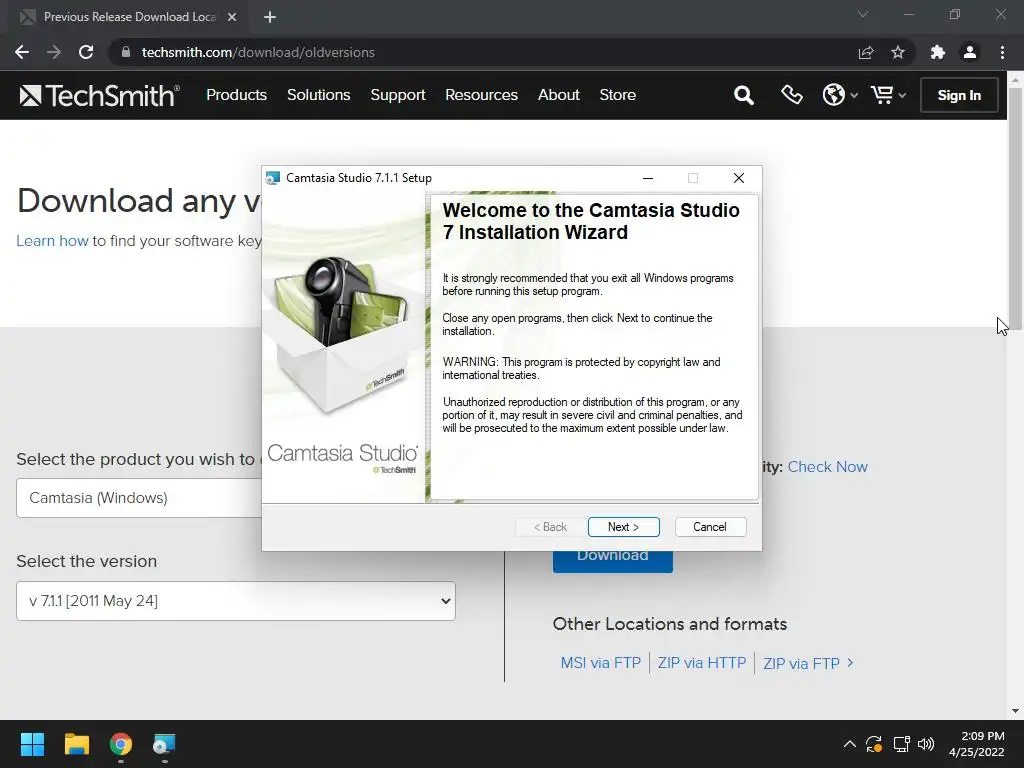This screenshot has width=1024, height=768.
Task: Open the Windows Start menu
Action: tap(32, 744)
